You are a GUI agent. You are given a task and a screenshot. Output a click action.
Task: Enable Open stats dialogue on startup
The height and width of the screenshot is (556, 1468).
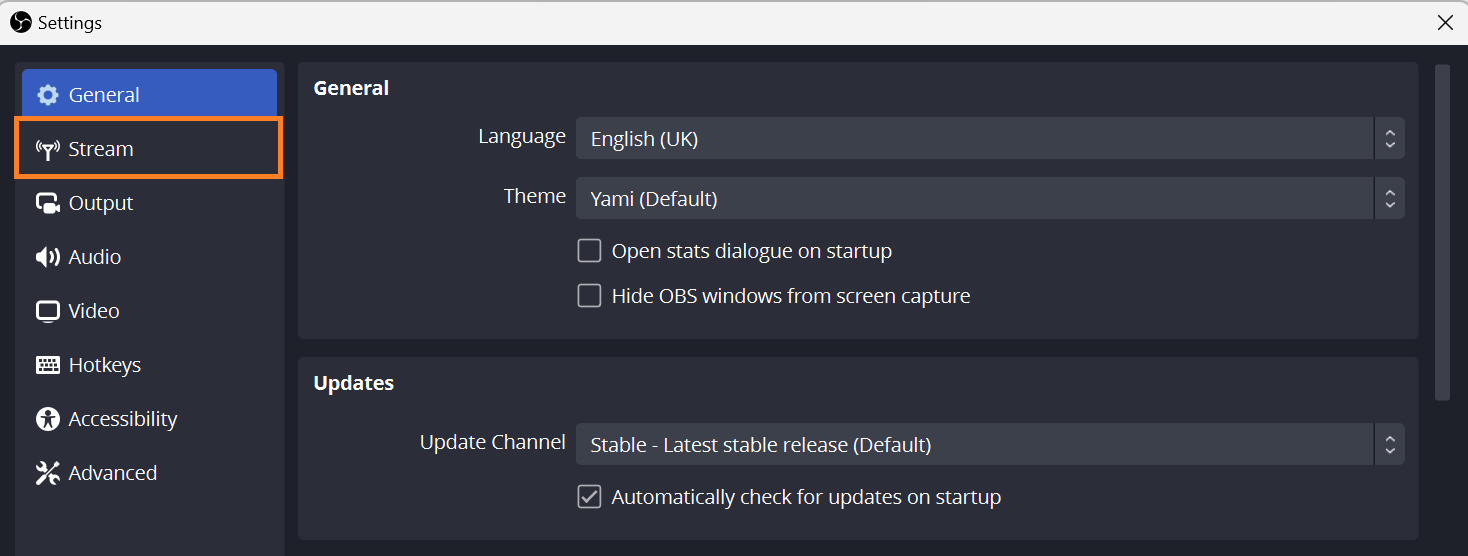click(x=589, y=251)
